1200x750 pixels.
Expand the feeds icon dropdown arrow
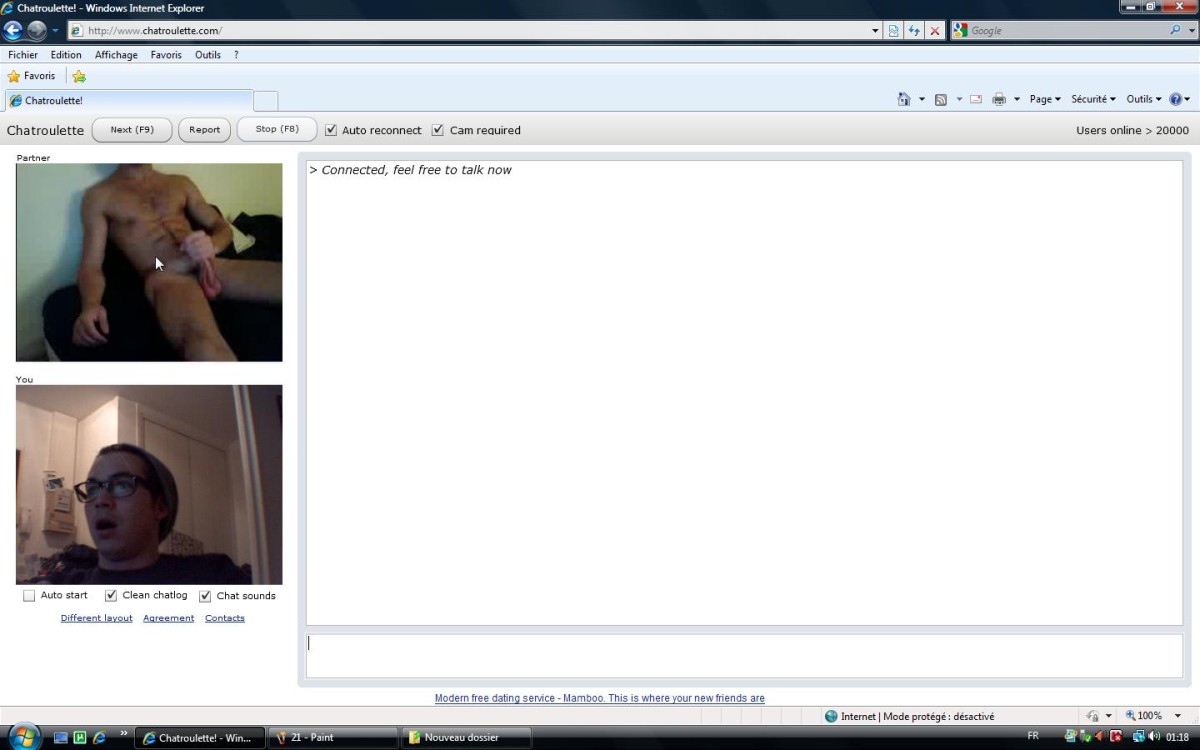[959, 99]
